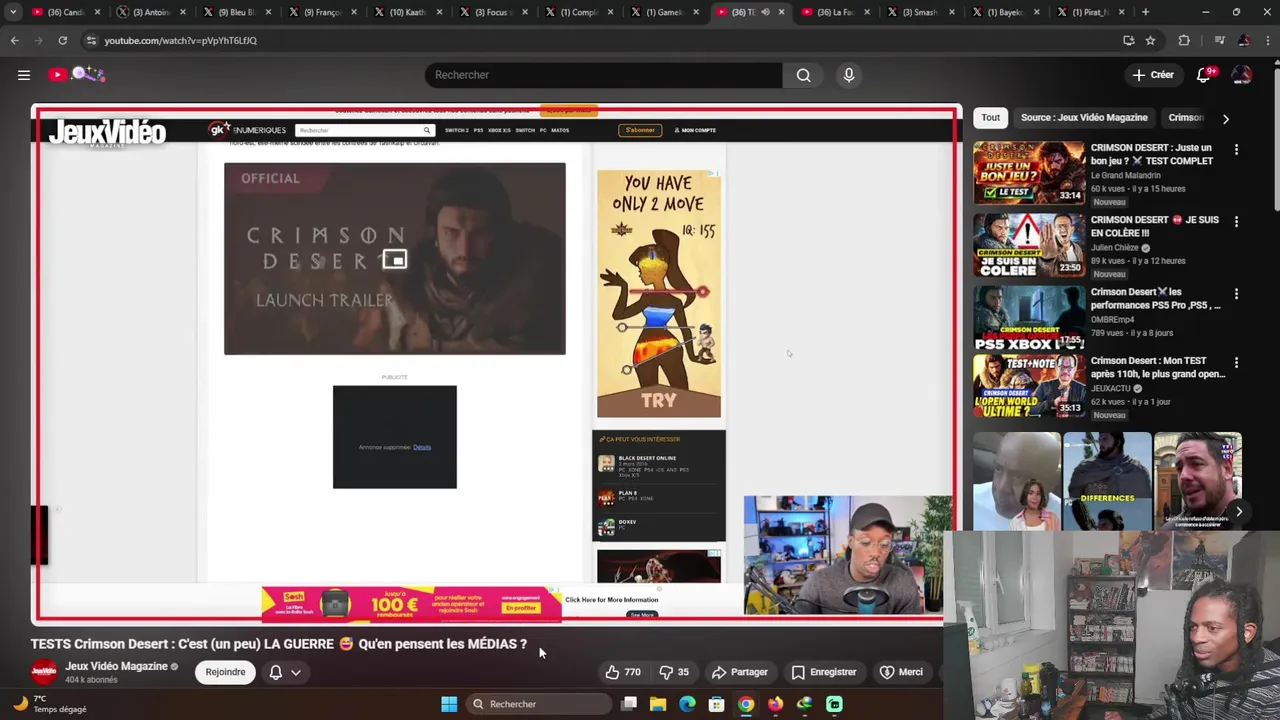
Task: Click the search magnifier button
Action: point(803,75)
